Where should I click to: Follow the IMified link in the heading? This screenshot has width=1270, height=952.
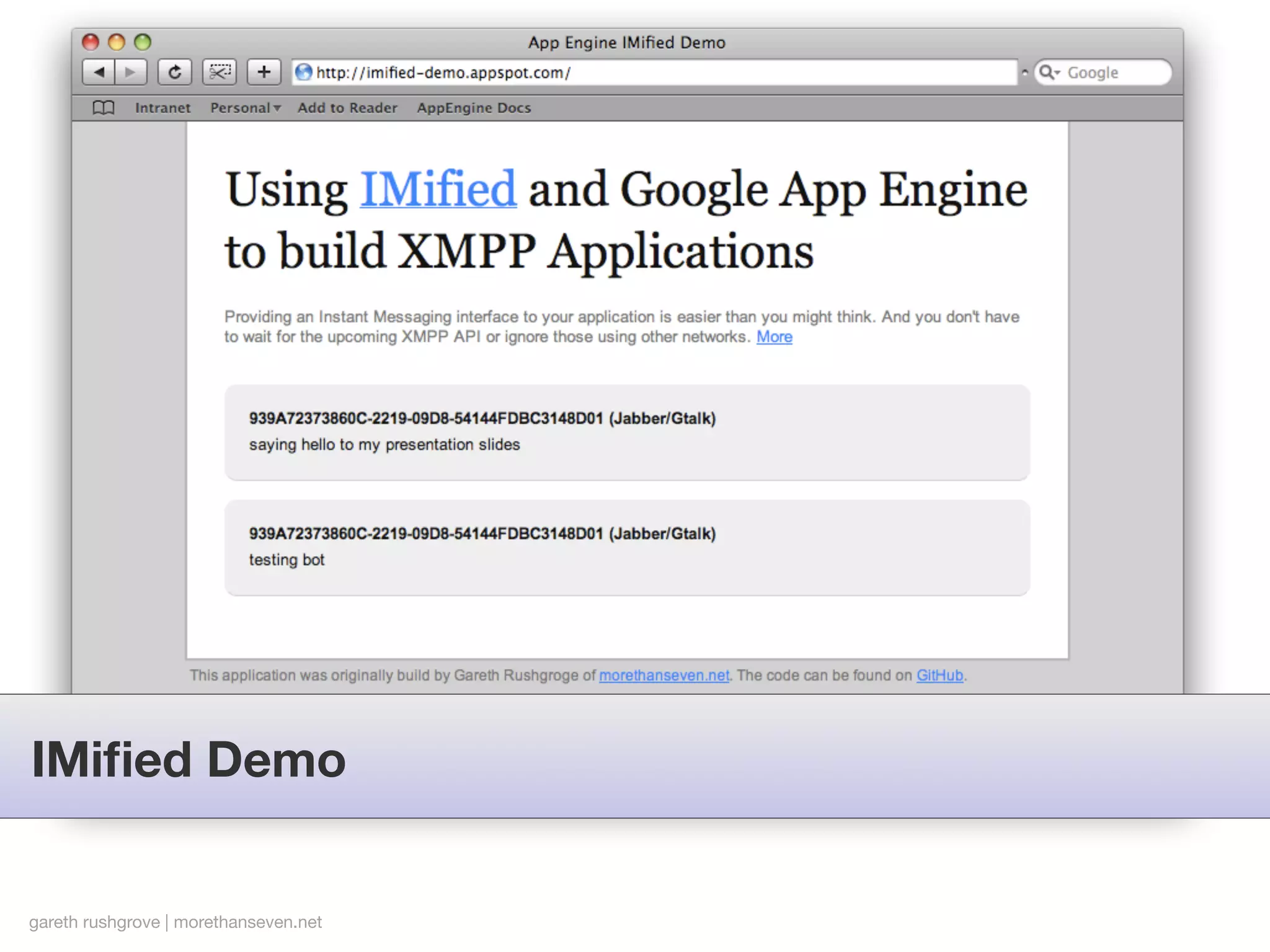tap(438, 189)
